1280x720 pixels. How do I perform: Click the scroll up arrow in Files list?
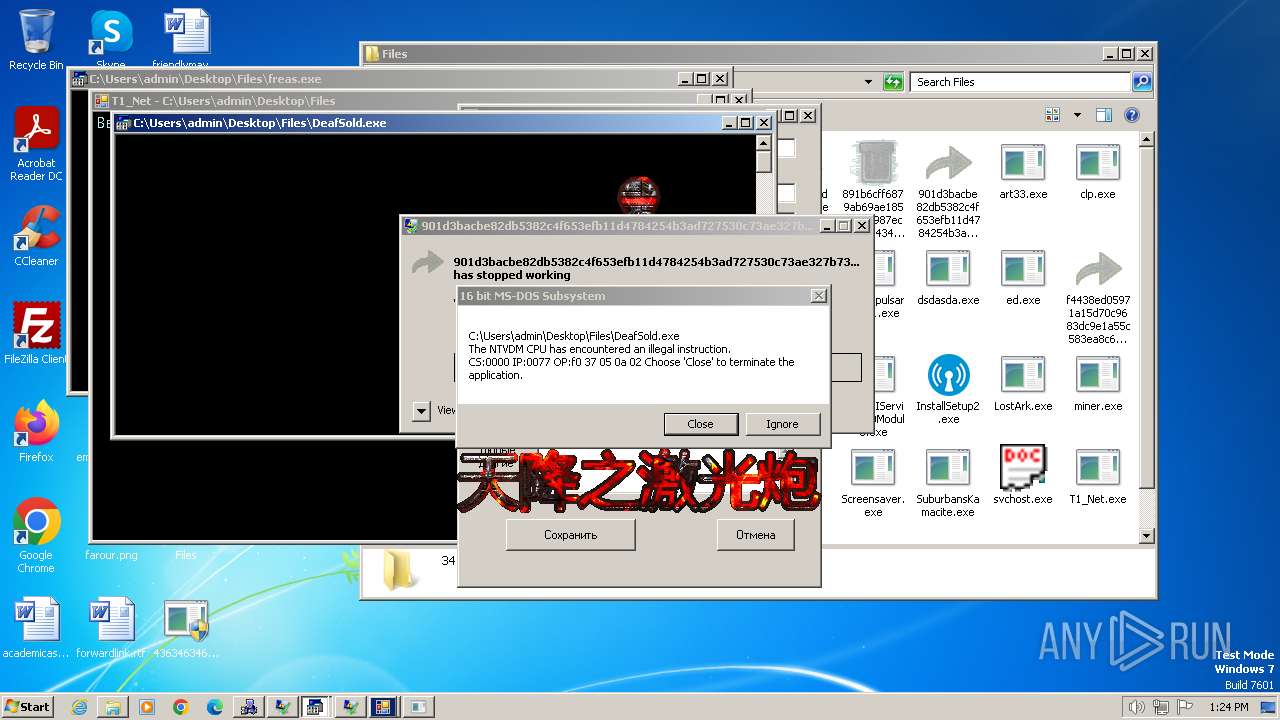point(1146,140)
